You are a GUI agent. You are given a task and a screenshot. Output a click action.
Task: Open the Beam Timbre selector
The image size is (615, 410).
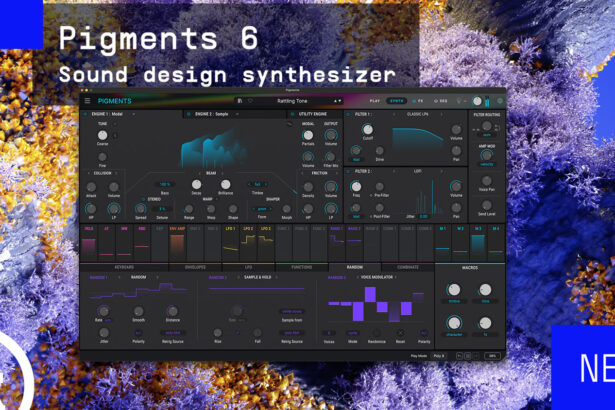pos(257,184)
